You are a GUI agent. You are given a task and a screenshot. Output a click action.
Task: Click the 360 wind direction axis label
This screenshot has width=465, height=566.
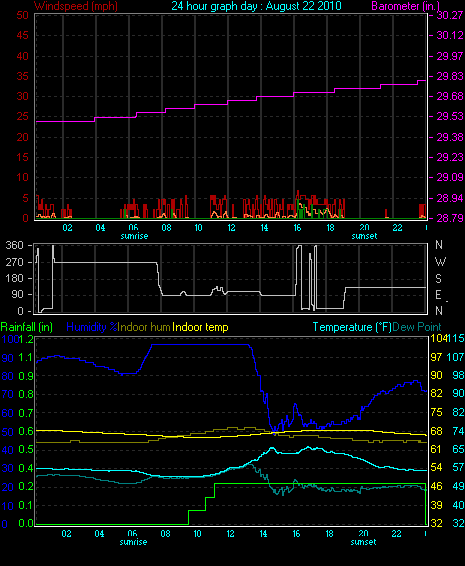click(x=14, y=245)
